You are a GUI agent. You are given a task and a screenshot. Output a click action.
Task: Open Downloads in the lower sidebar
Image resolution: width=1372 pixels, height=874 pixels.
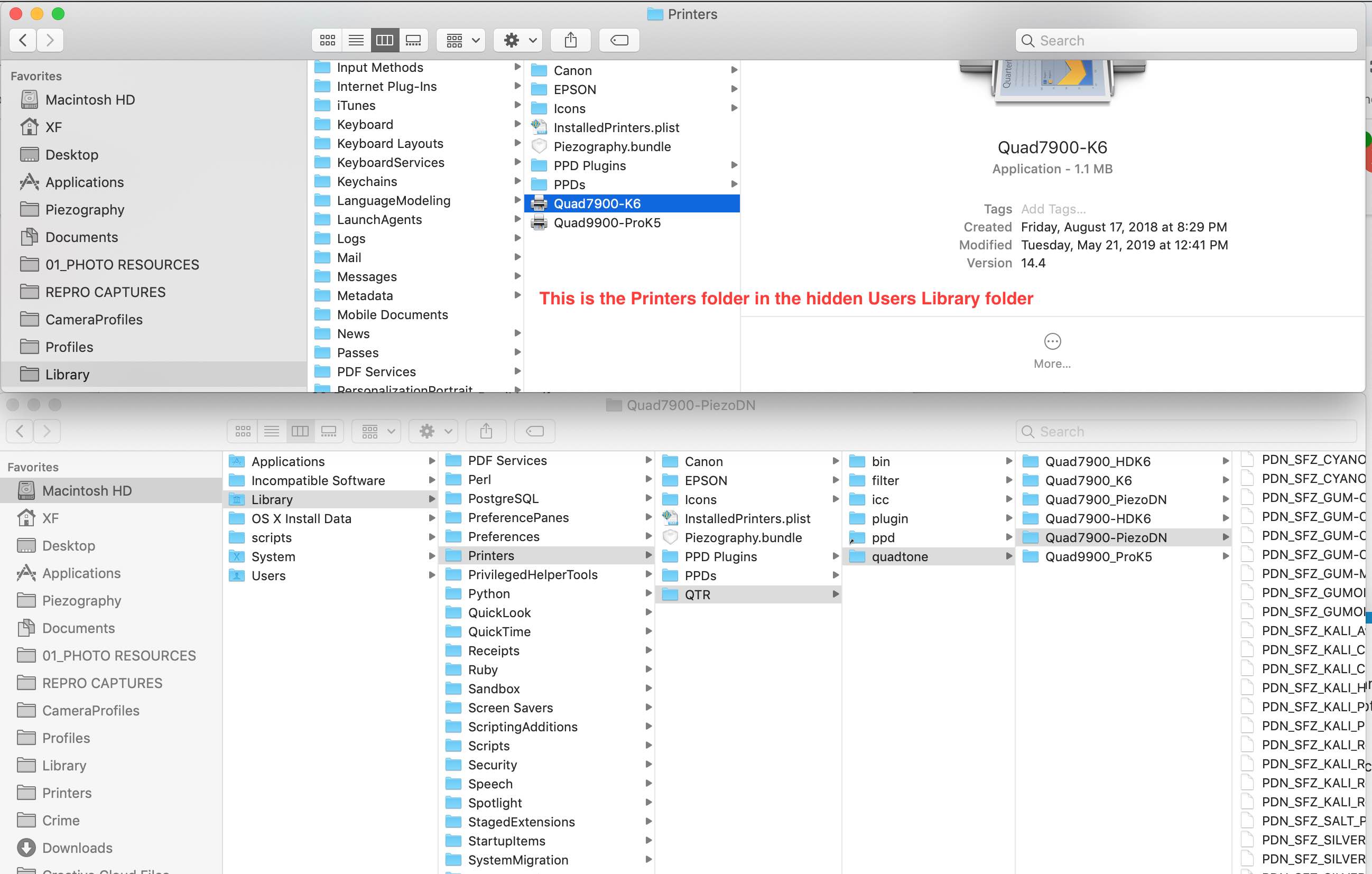(77, 848)
